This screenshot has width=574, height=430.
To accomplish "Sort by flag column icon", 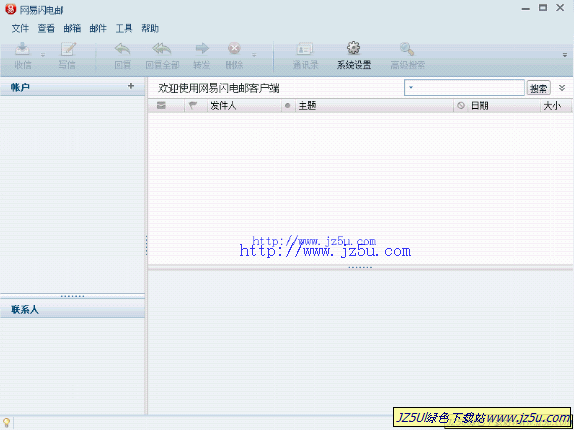I will [x=193, y=106].
